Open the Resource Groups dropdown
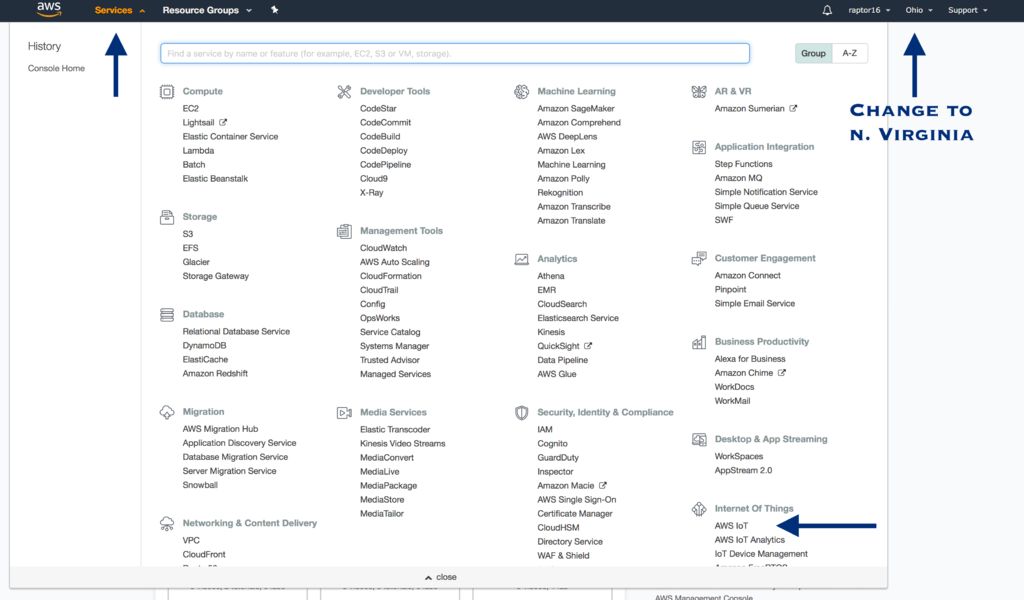This screenshot has height=600, width=1024. click(x=207, y=10)
